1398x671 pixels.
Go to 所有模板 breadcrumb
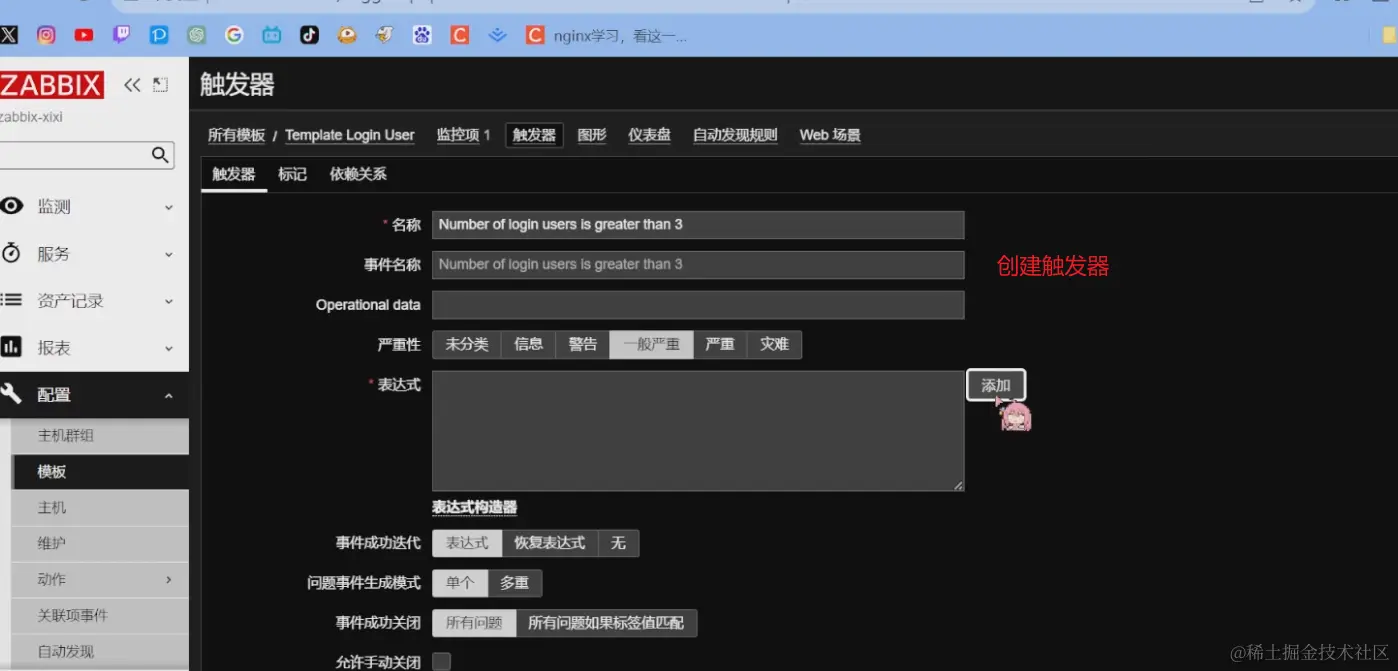point(237,135)
